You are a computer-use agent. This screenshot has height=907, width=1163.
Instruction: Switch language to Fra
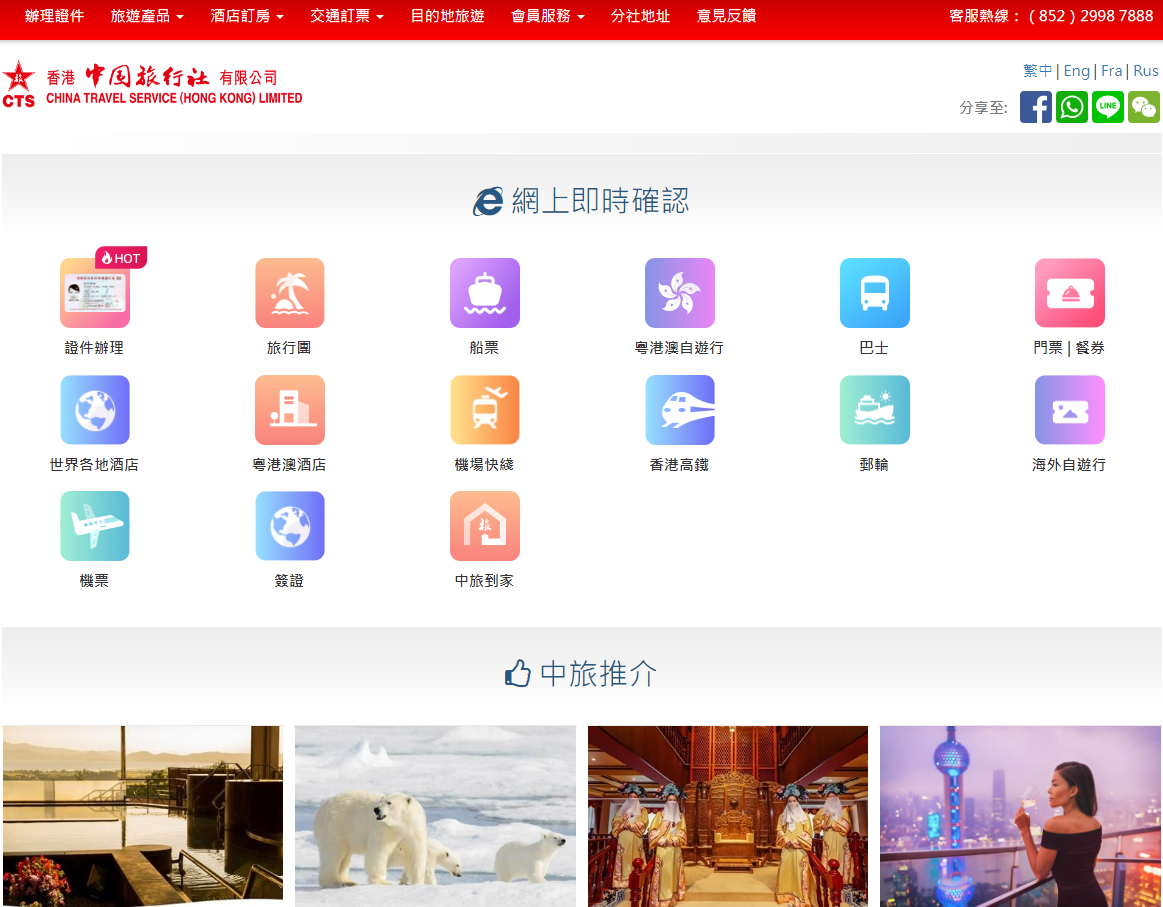pyautogui.click(x=1111, y=70)
